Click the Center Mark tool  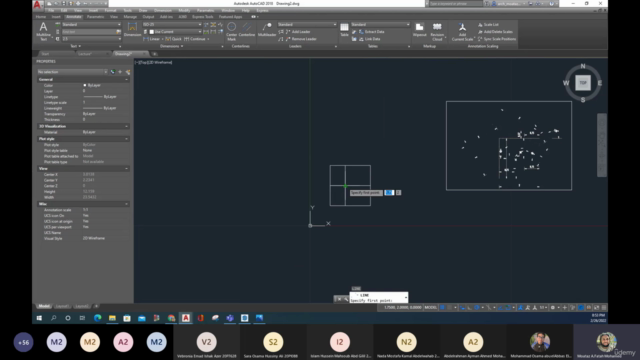(231, 31)
